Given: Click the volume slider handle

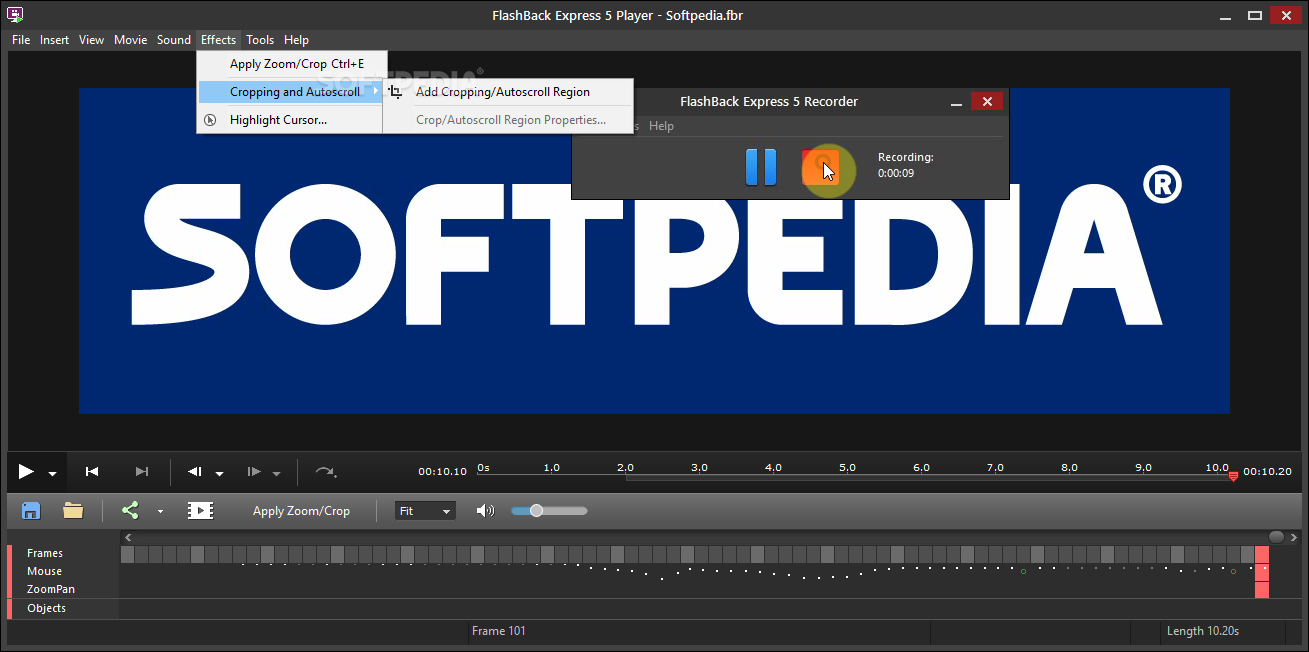Looking at the screenshot, I should 537,511.
